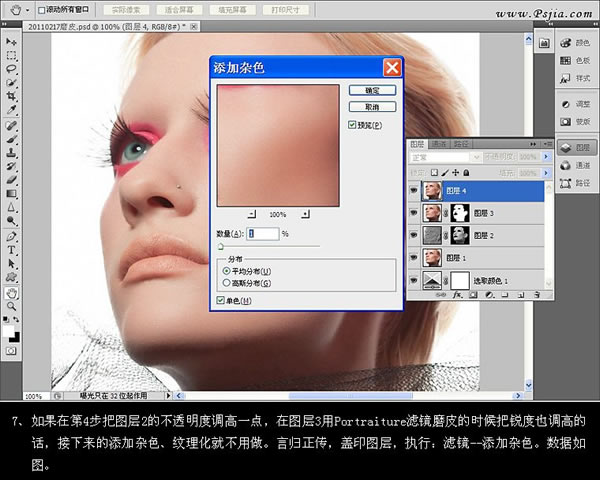Swap foreground and background colors

(x=16, y=319)
